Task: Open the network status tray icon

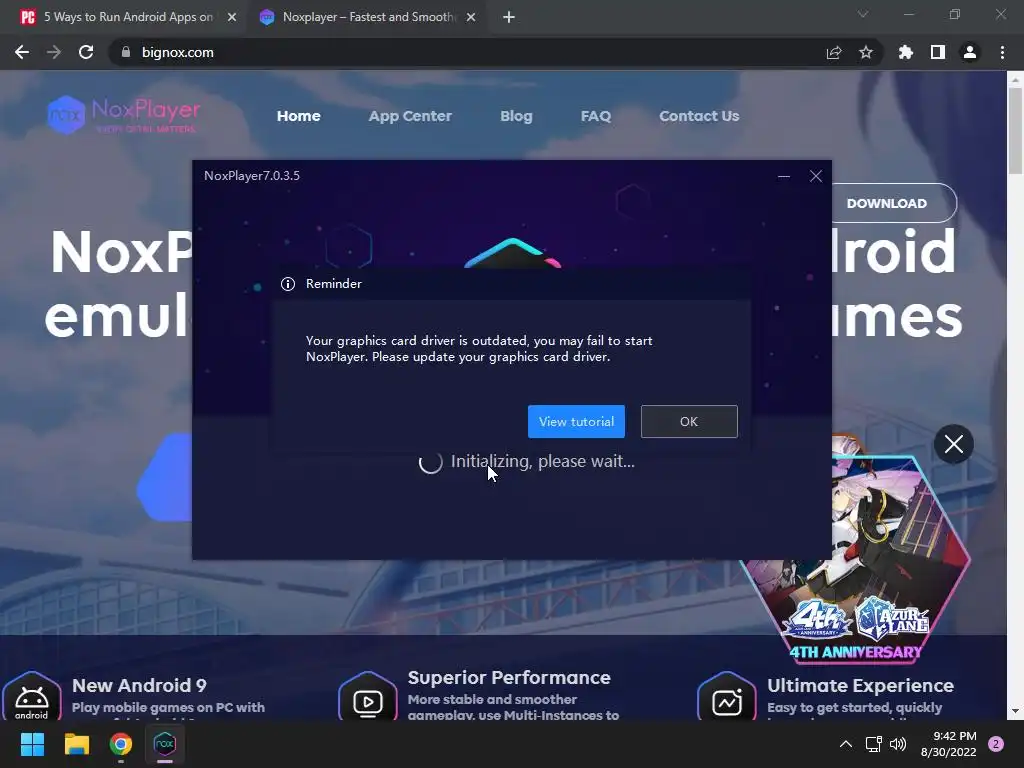Action: coord(873,744)
